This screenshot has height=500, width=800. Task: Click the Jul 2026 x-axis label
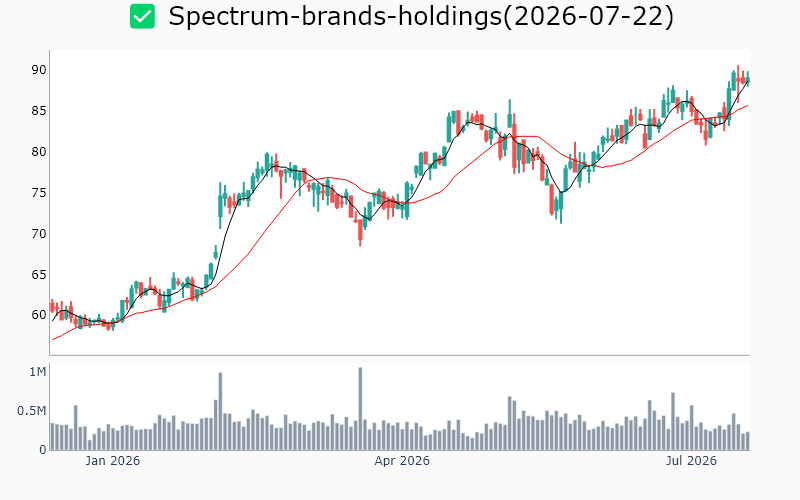pyautogui.click(x=691, y=461)
